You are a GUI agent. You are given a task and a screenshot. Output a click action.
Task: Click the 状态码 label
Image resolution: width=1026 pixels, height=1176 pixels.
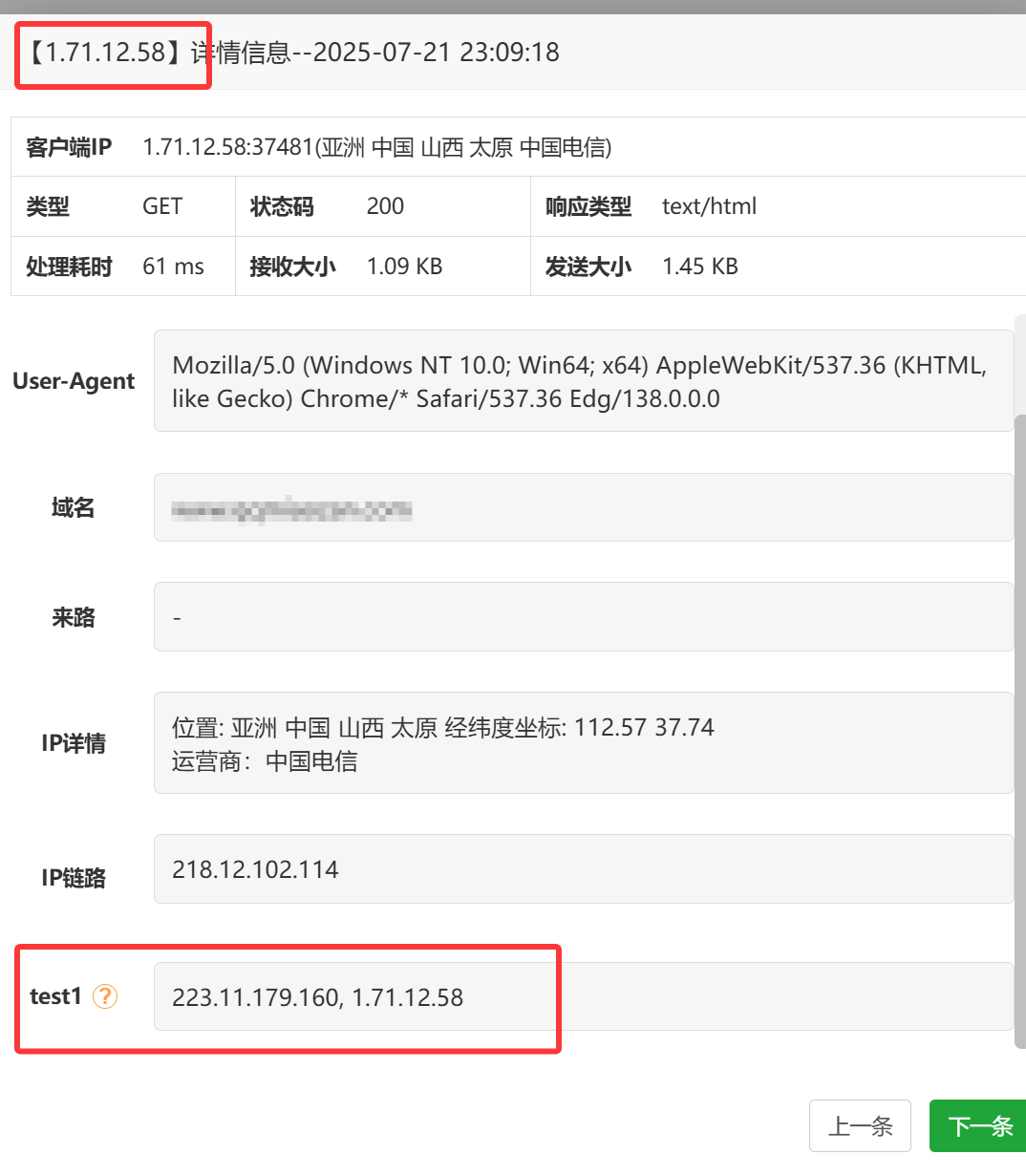pos(282,206)
